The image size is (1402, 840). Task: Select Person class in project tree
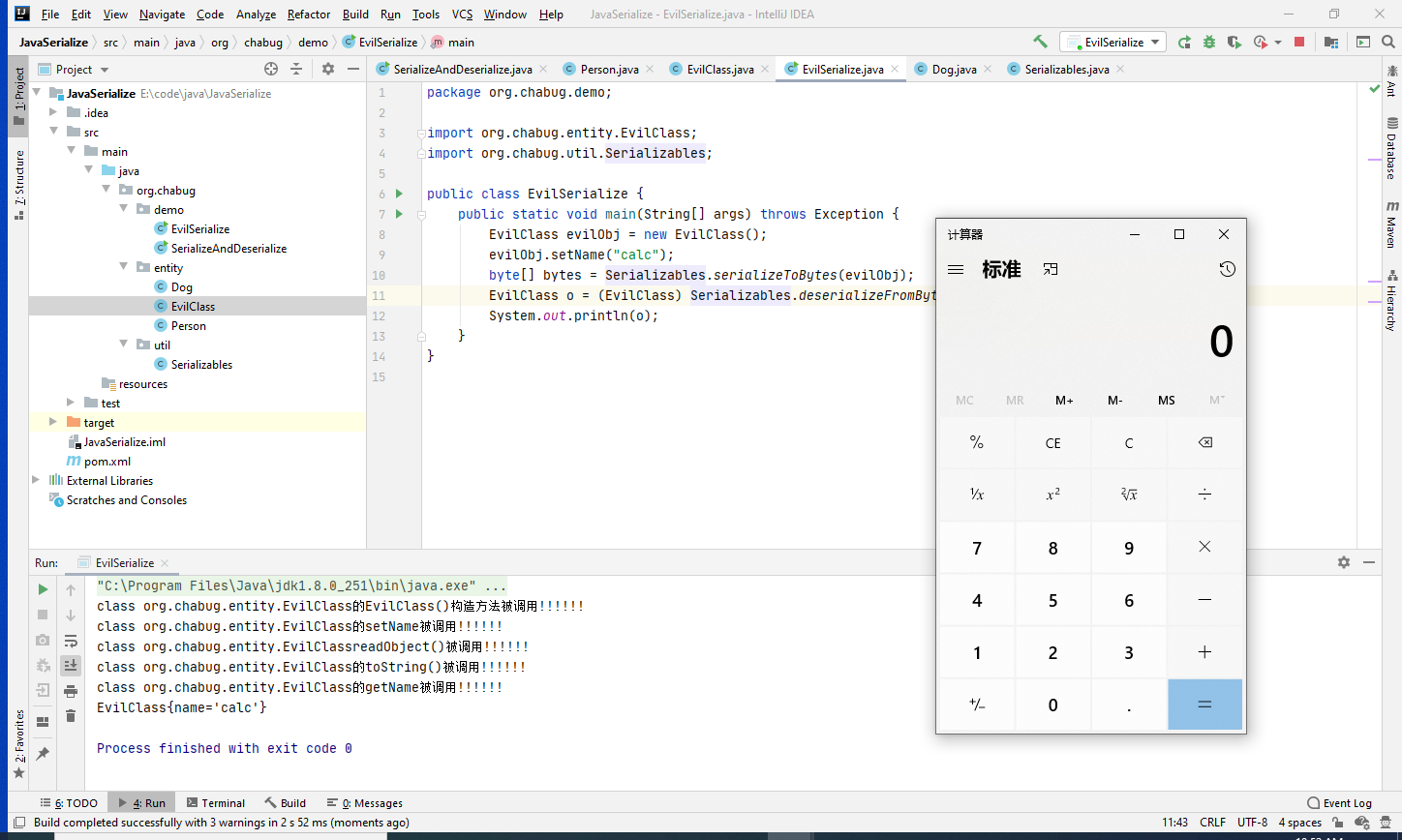coord(189,326)
